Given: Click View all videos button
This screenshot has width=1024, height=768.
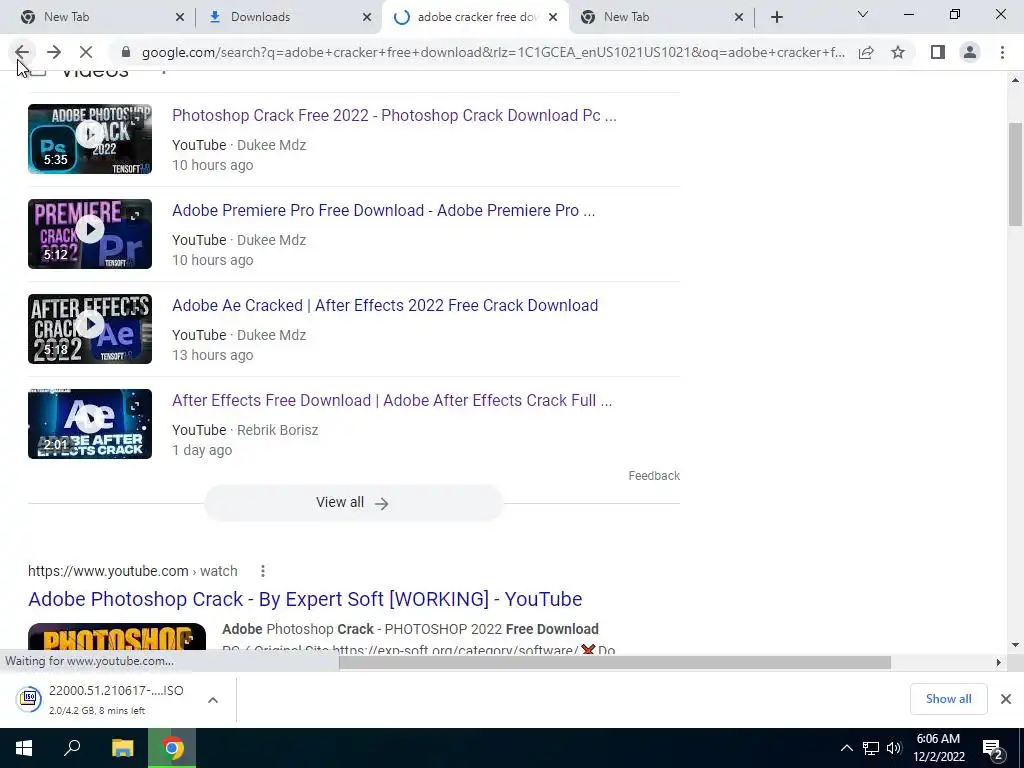Looking at the screenshot, I should [353, 503].
